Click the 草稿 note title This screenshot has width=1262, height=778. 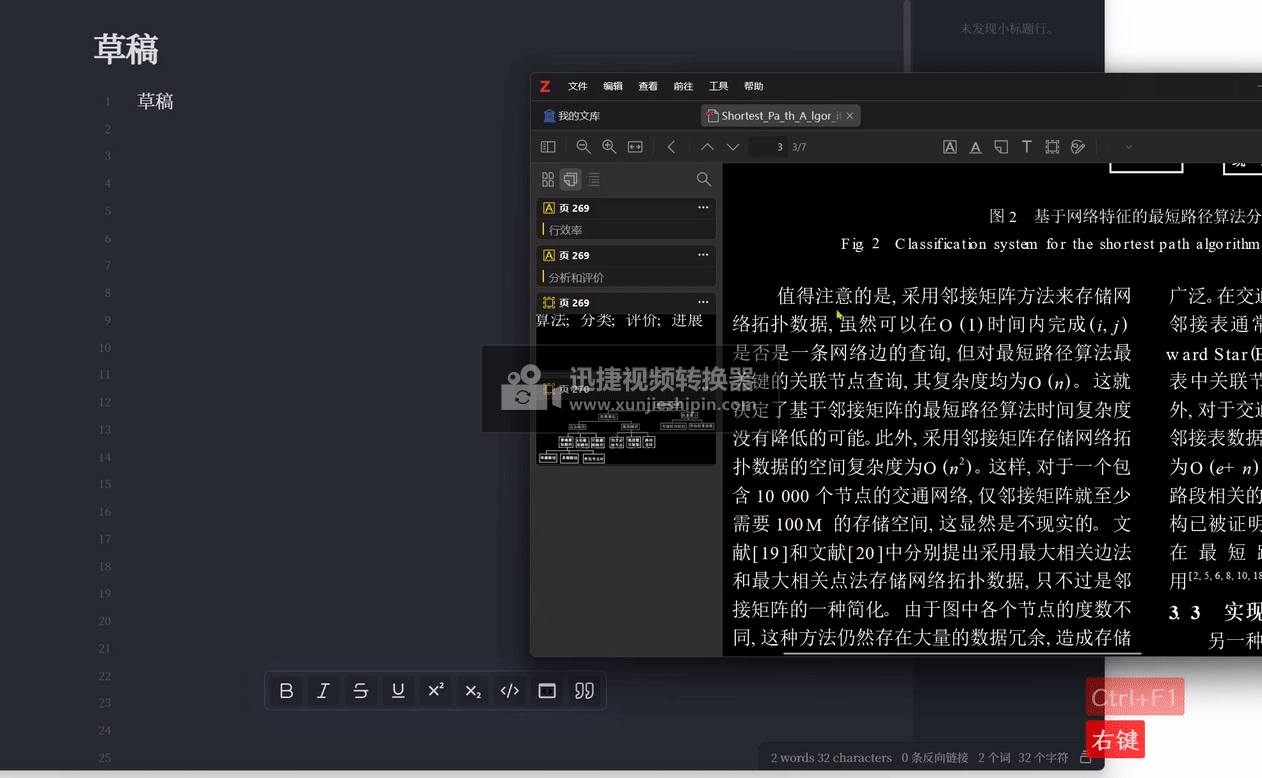coord(126,49)
